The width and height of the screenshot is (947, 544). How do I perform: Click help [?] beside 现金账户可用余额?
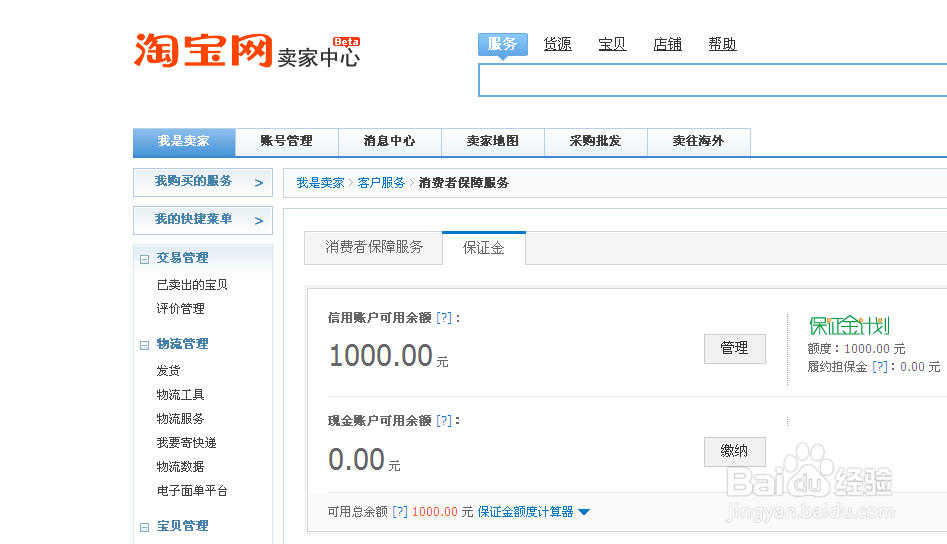(444, 421)
